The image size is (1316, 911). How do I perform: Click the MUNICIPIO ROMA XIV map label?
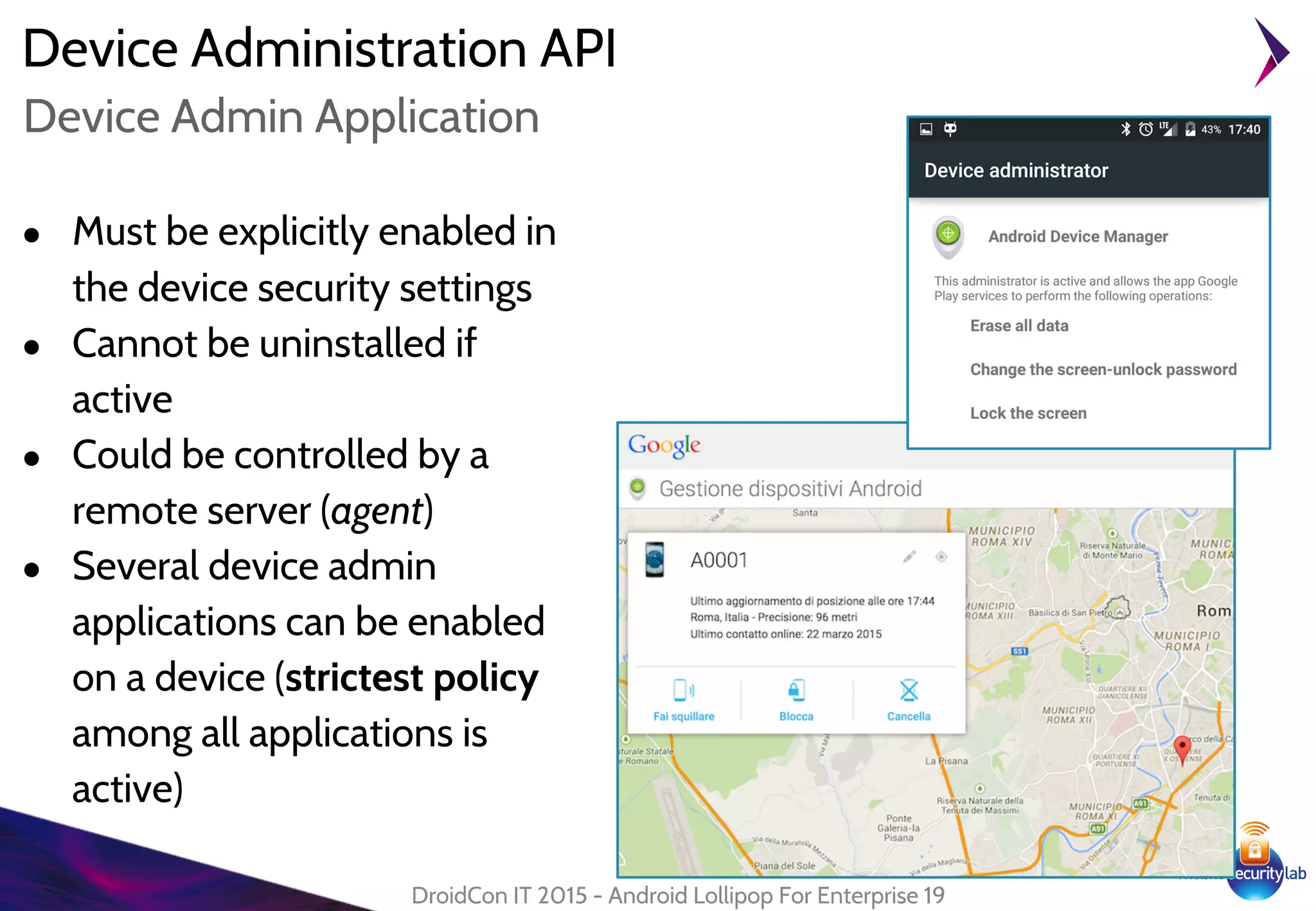[x=1002, y=536]
